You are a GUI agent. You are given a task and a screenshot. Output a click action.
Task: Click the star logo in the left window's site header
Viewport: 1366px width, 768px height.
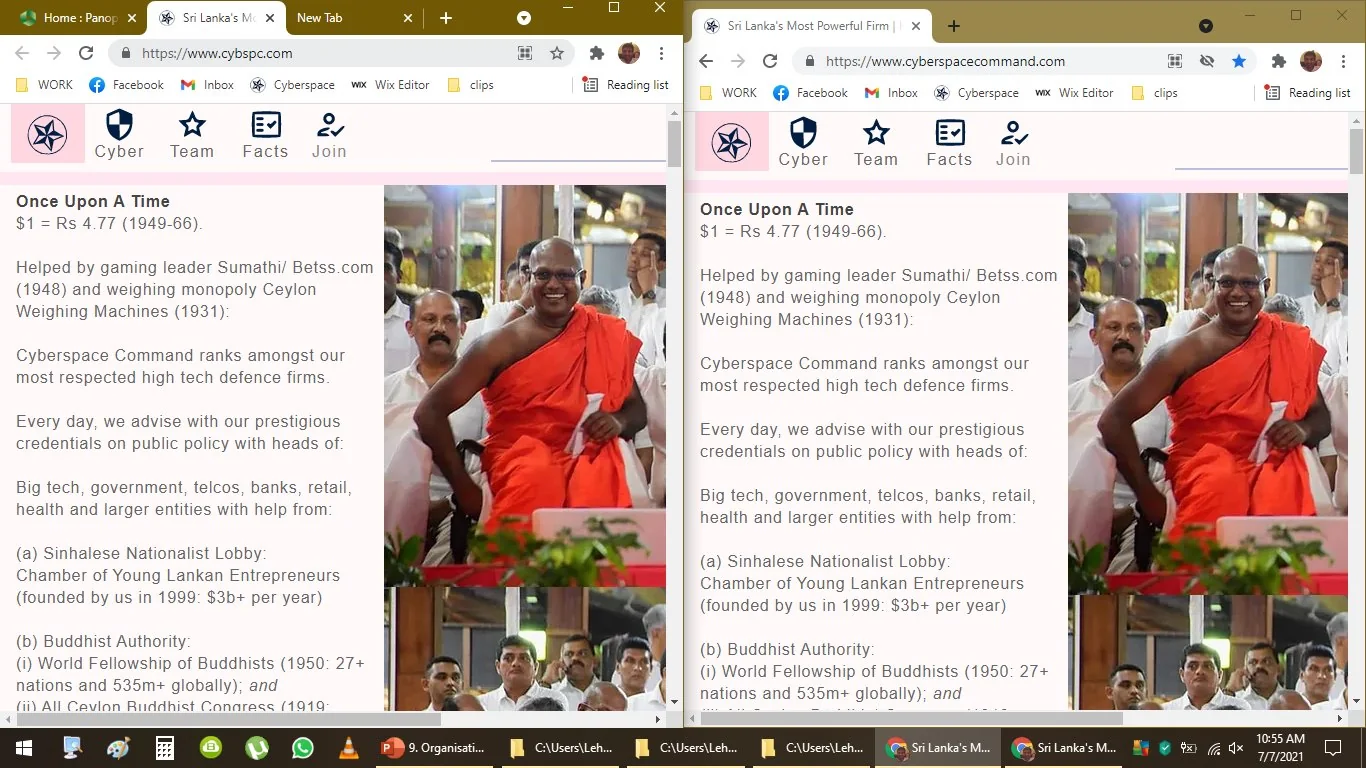(x=47, y=134)
